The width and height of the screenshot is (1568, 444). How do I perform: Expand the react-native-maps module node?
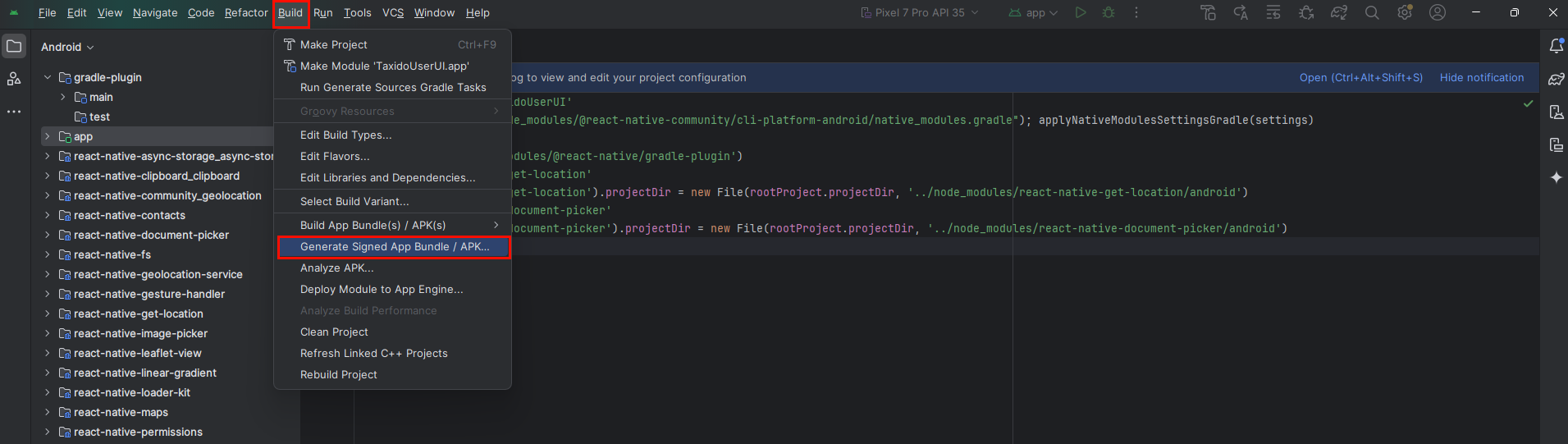click(x=48, y=412)
